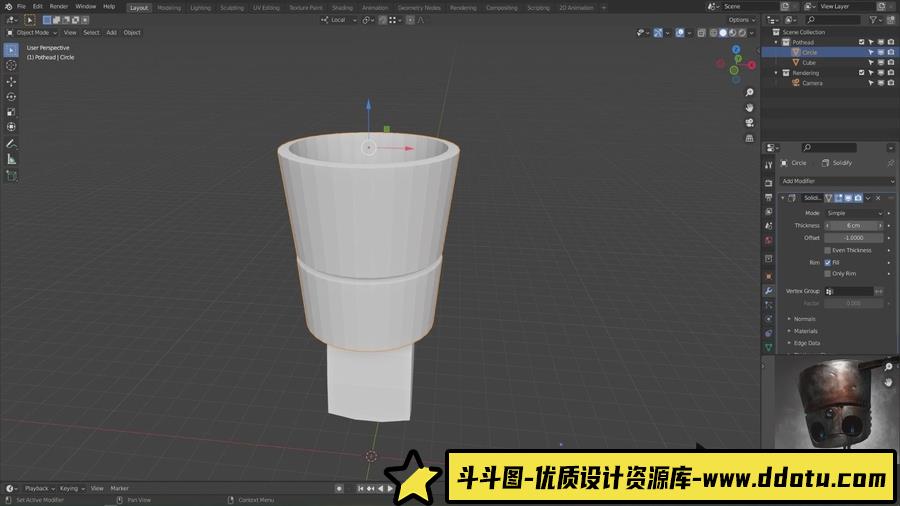Image resolution: width=900 pixels, height=506 pixels.
Task: Adjust the Offset -1.0000 slider
Action: point(854,238)
